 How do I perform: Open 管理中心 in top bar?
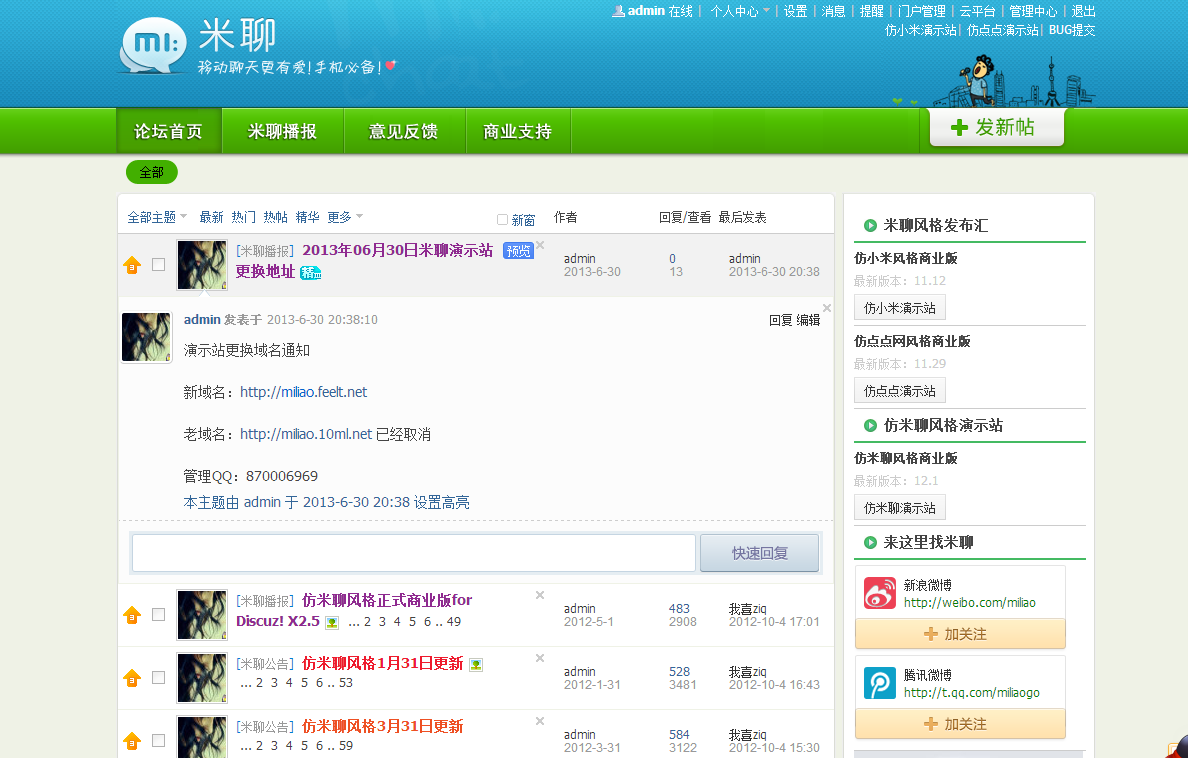[1033, 11]
